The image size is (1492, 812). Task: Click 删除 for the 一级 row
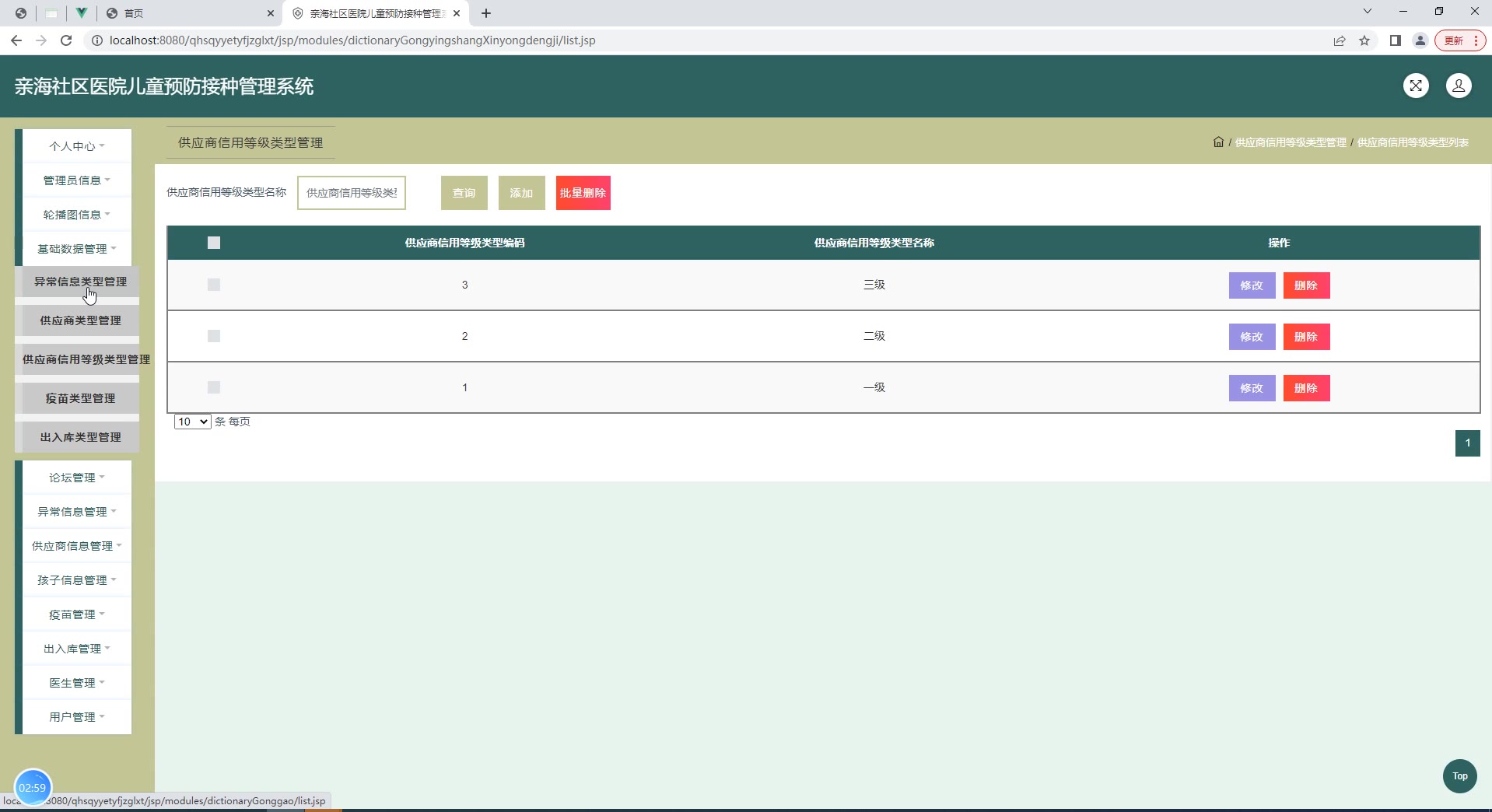coord(1306,388)
